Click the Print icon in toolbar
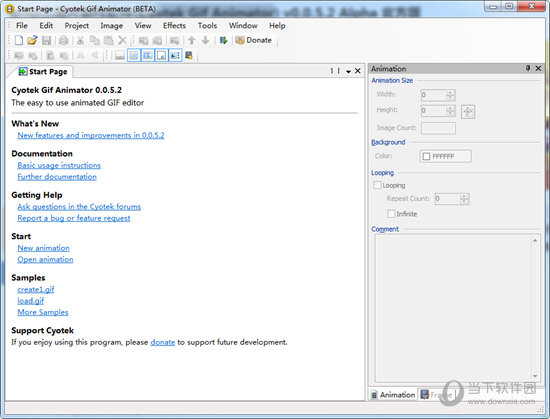The height and width of the screenshot is (419, 550). coord(63,40)
